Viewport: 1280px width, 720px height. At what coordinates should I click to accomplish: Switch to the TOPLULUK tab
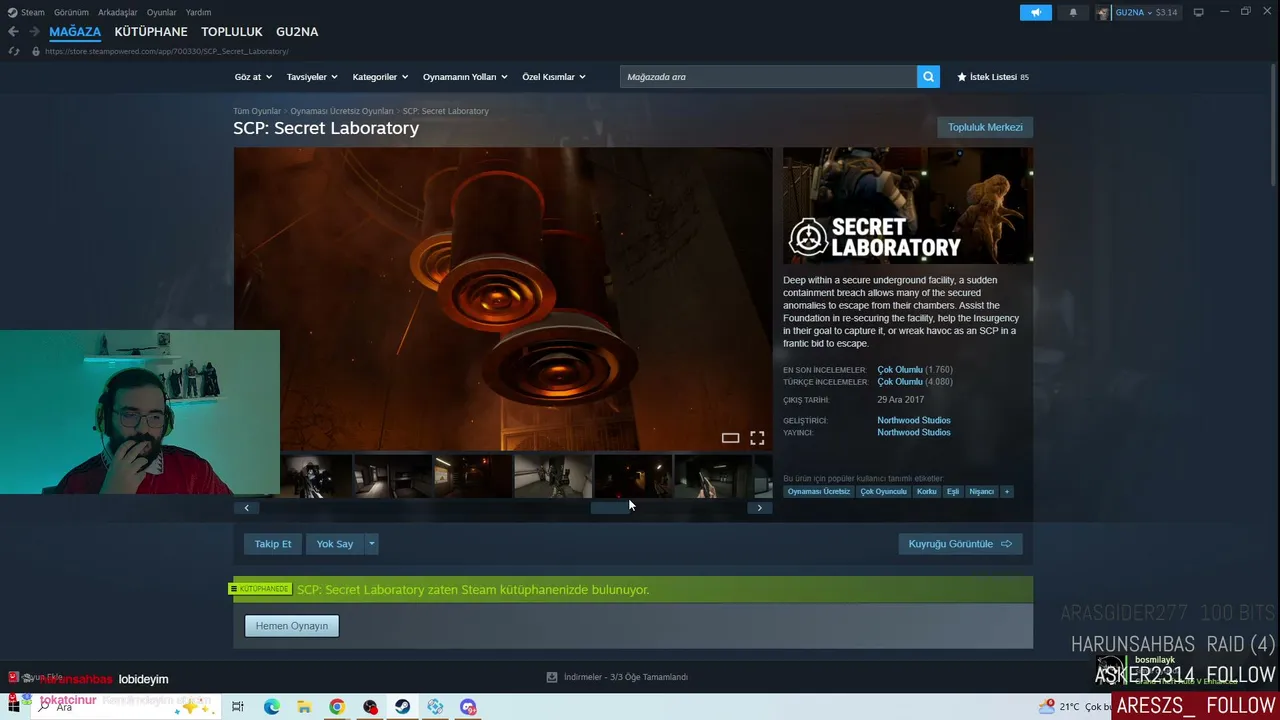click(x=232, y=32)
